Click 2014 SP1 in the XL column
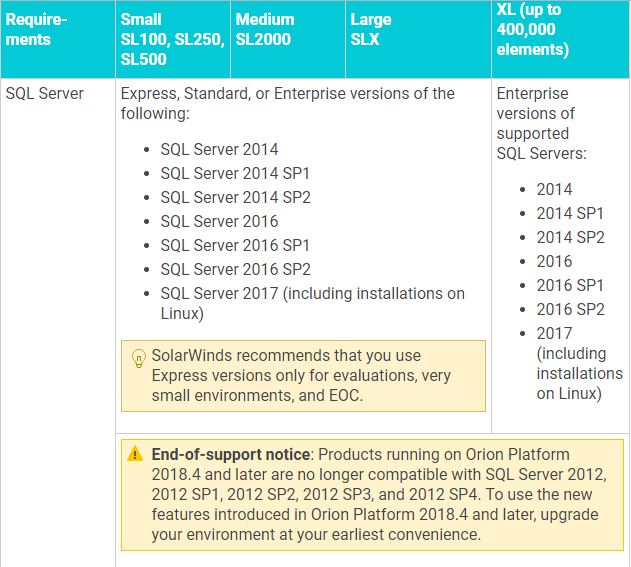This screenshot has width=631, height=567. pos(570,214)
